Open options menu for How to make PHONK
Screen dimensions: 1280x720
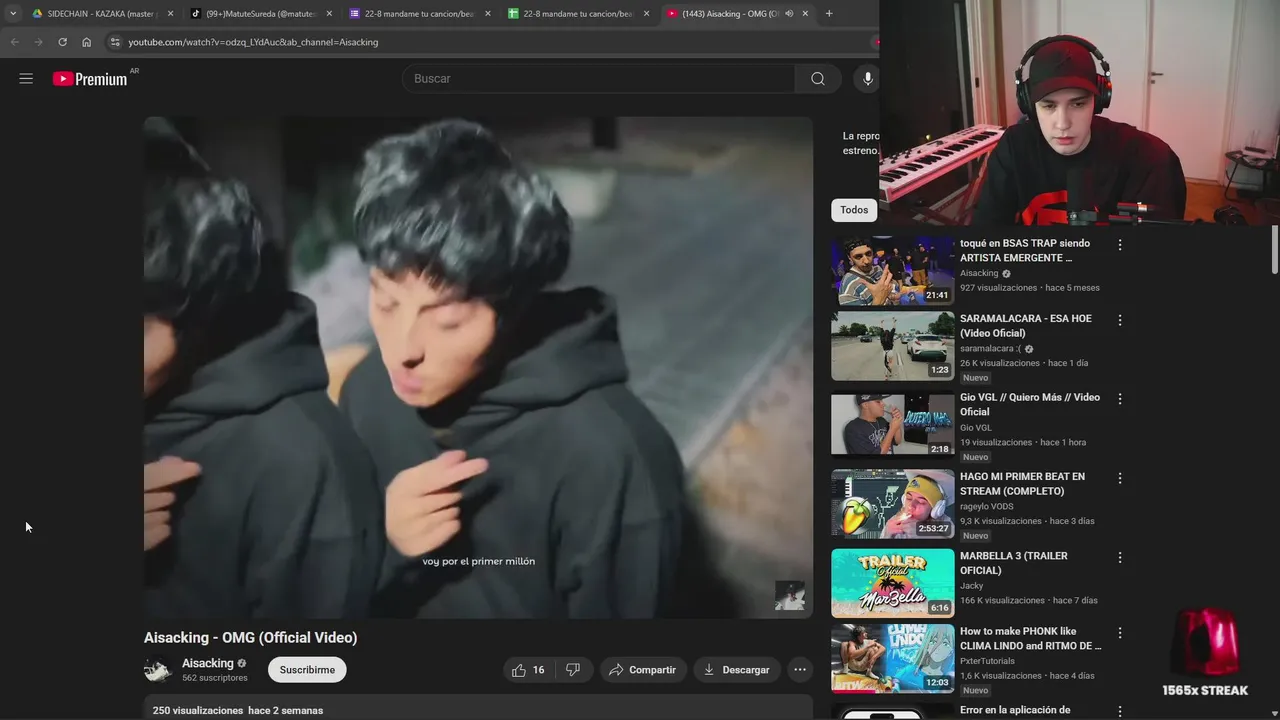pos(1119,633)
